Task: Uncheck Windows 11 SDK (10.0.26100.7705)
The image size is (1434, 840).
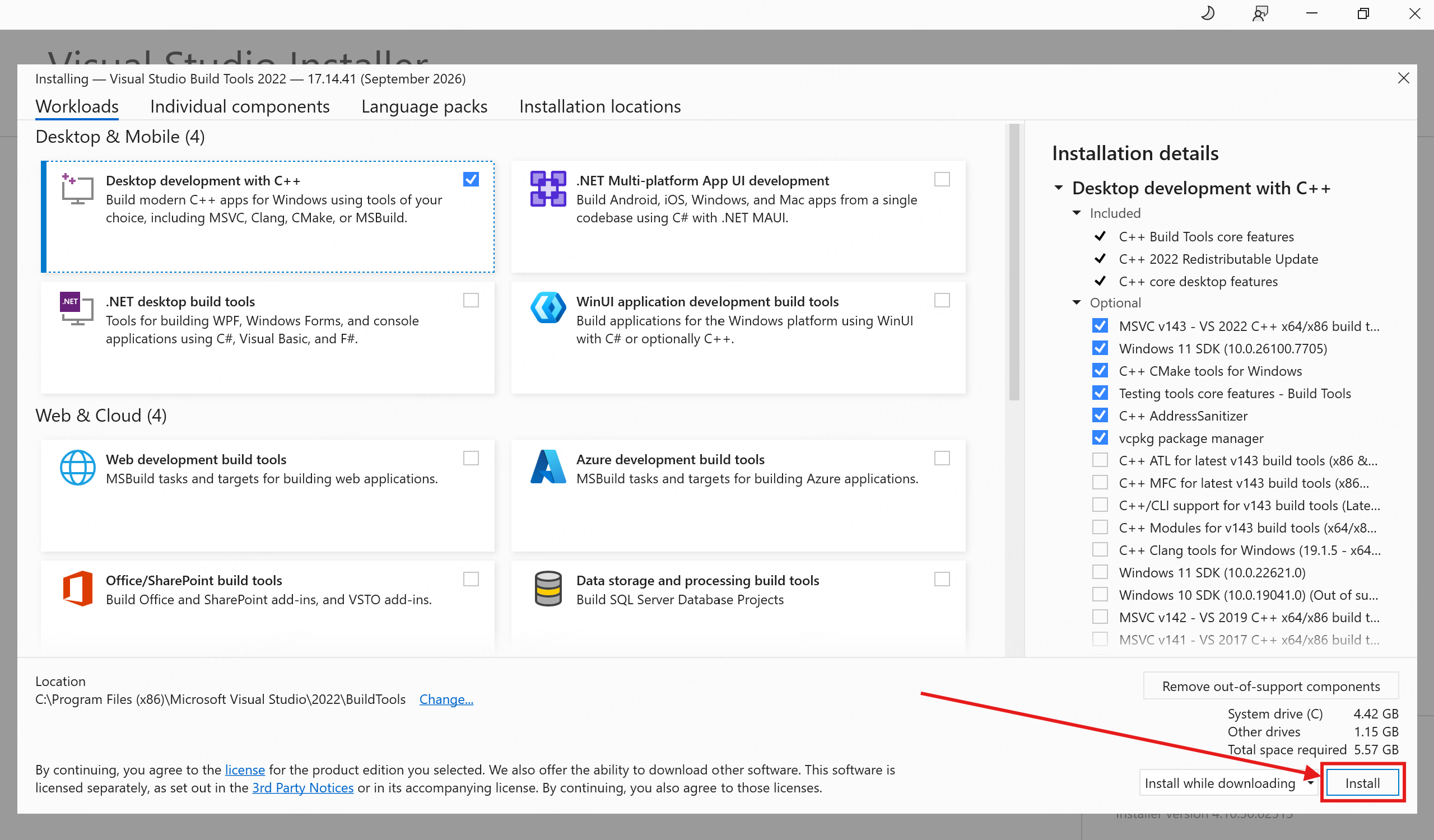Action: pyautogui.click(x=1100, y=348)
